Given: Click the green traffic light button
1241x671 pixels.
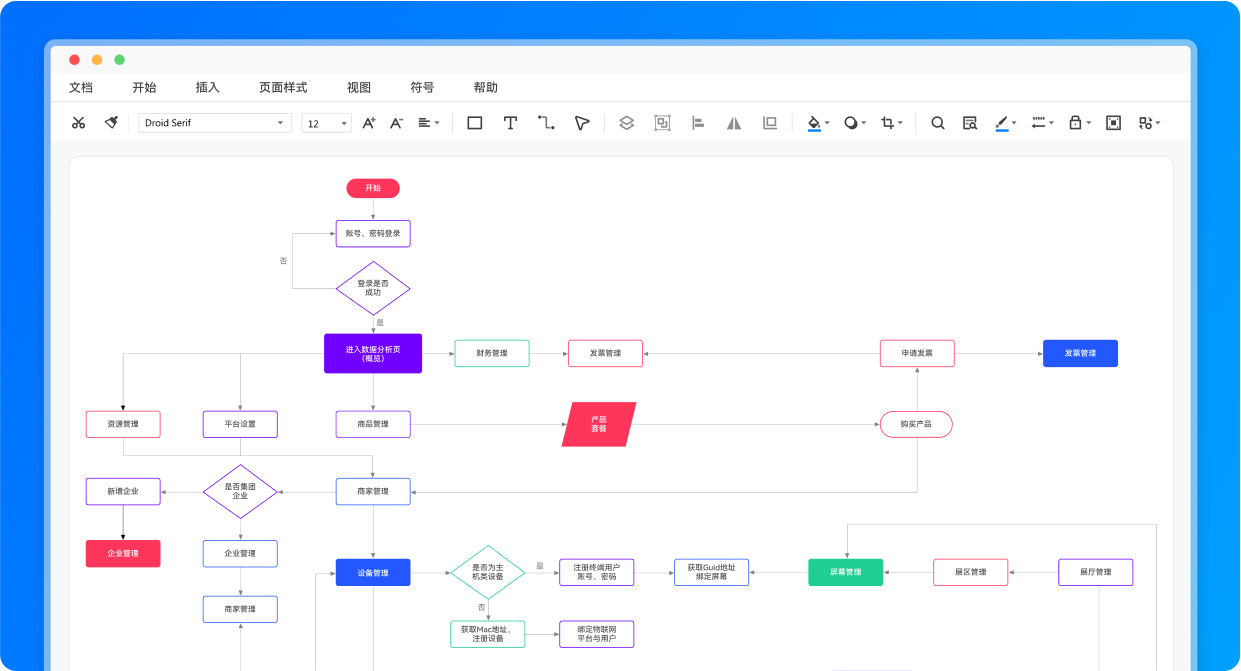Looking at the screenshot, I should pyautogui.click(x=120, y=60).
